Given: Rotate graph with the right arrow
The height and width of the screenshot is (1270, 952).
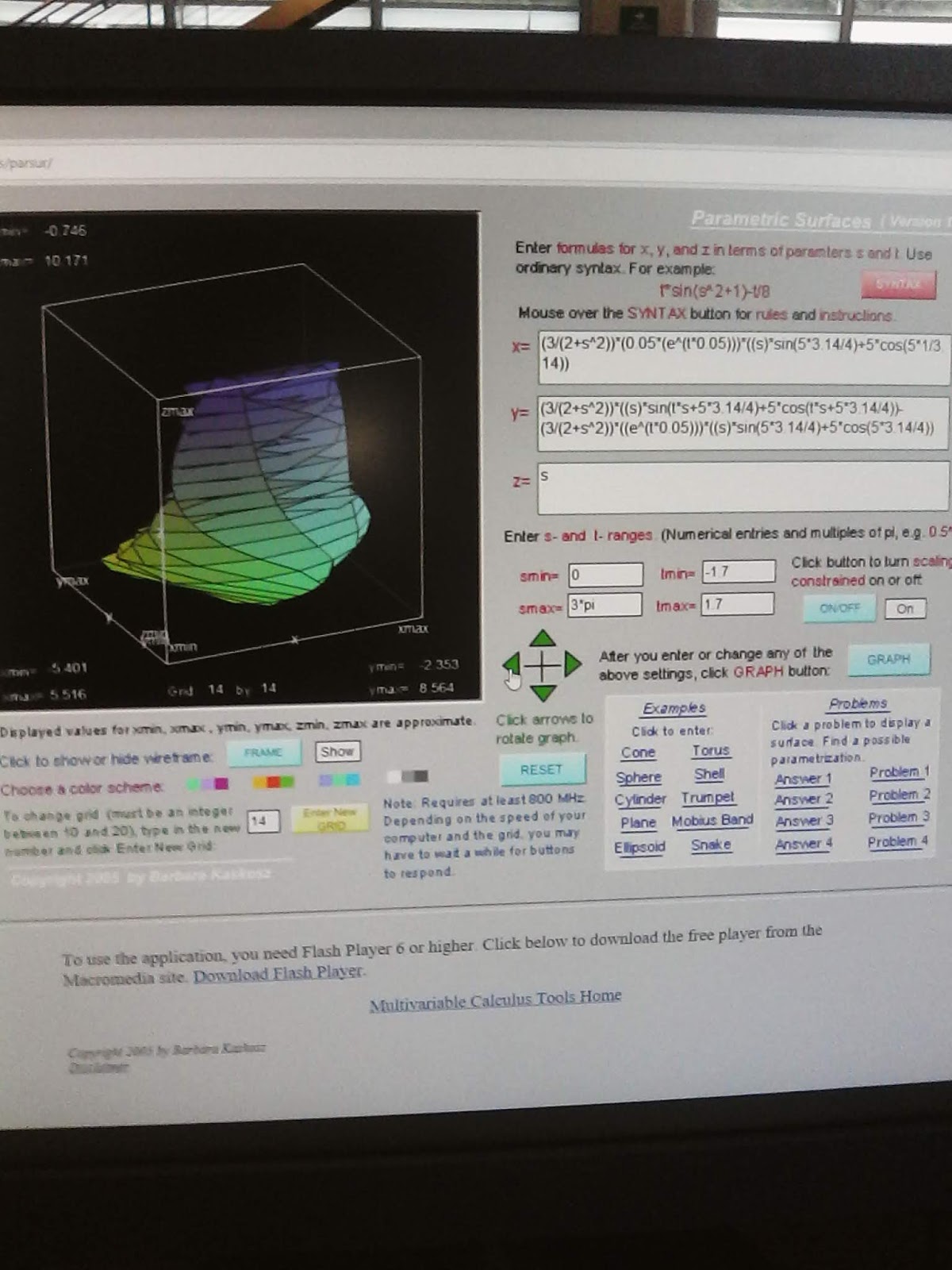Looking at the screenshot, I should coord(573,664).
